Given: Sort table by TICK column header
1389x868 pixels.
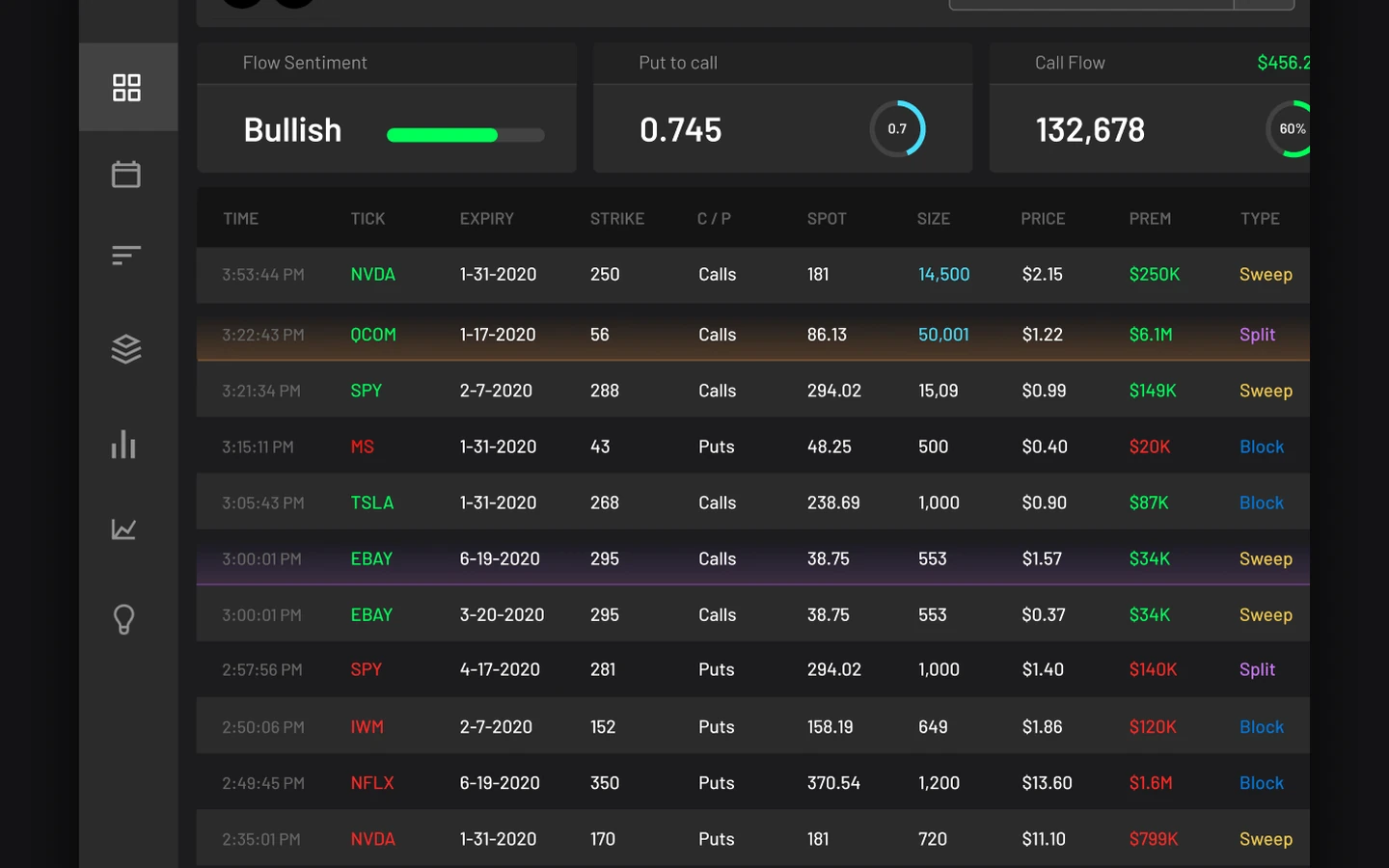Looking at the screenshot, I should pos(368,219).
